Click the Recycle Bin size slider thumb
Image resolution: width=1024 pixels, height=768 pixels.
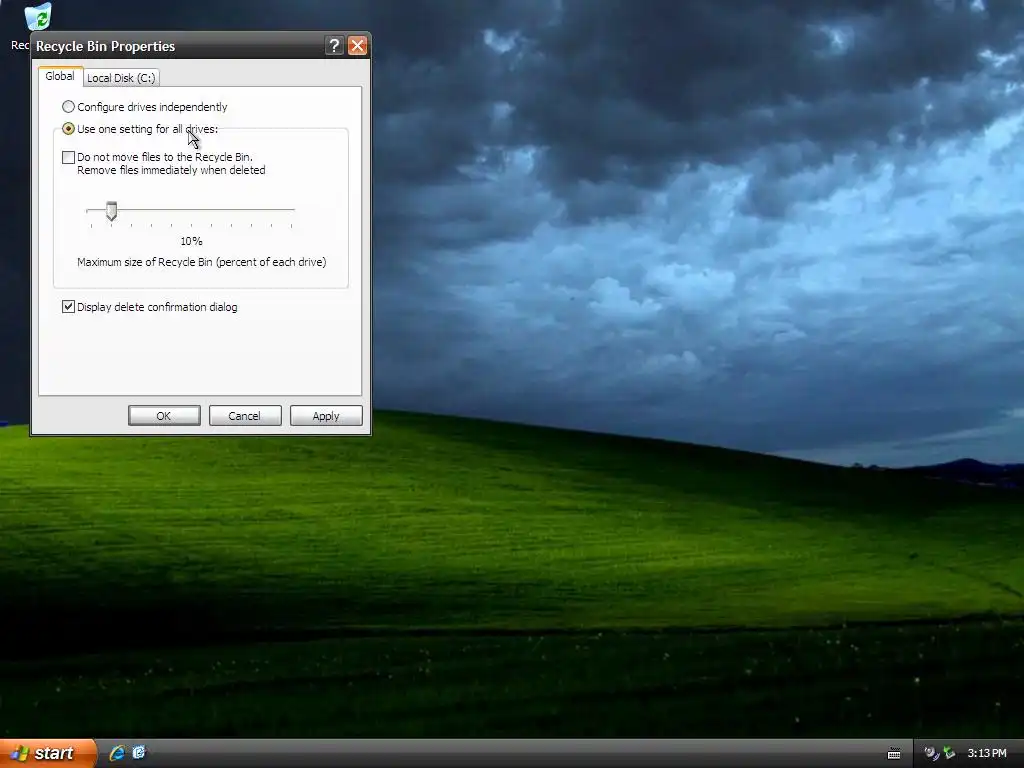112,211
